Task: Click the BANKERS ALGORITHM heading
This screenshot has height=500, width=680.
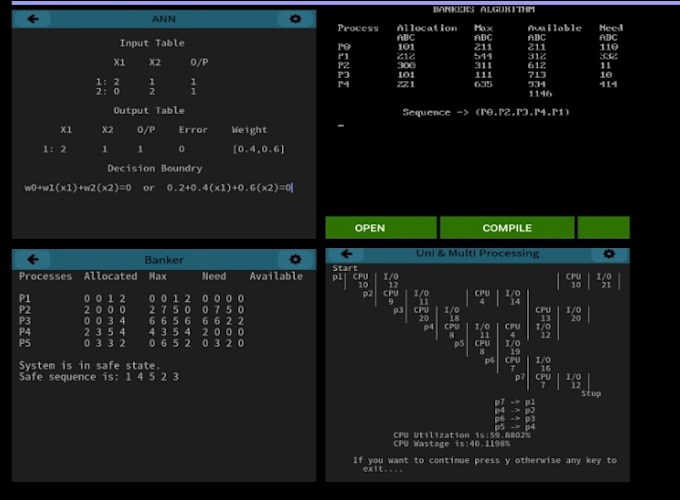Action: pos(484,10)
